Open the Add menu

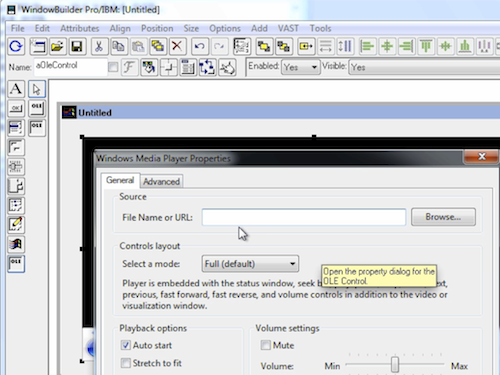[x=259, y=28]
